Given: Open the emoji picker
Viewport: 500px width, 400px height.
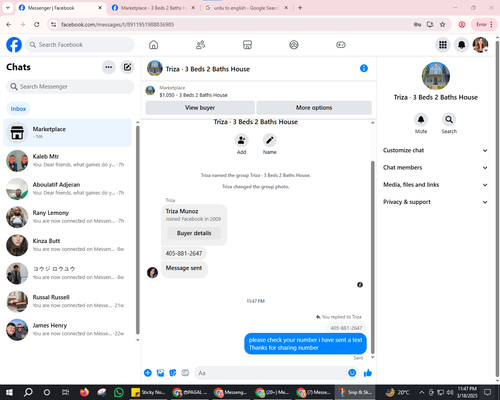Looking at the screenshot, I should click(352, 373).
